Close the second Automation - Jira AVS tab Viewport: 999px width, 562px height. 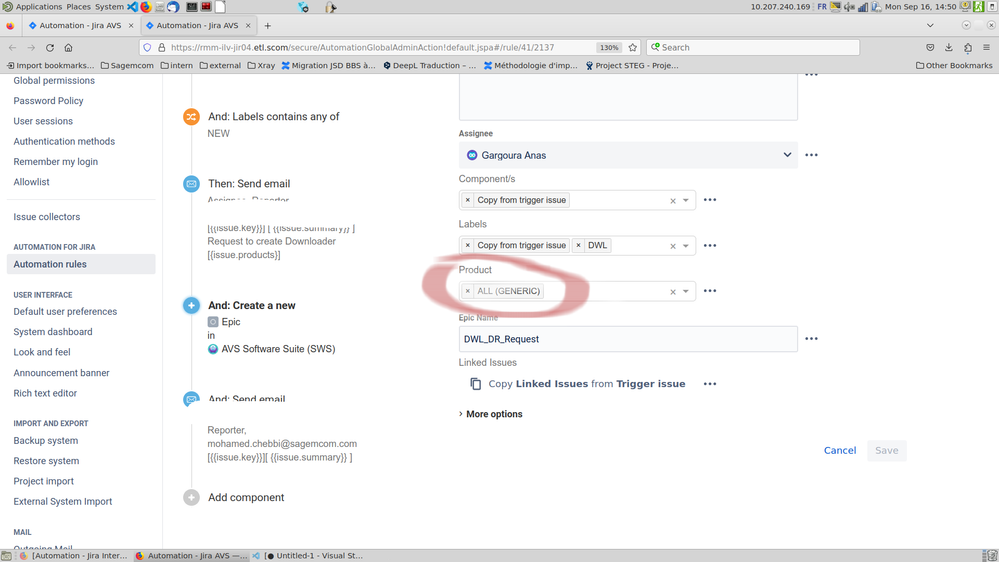248,26
